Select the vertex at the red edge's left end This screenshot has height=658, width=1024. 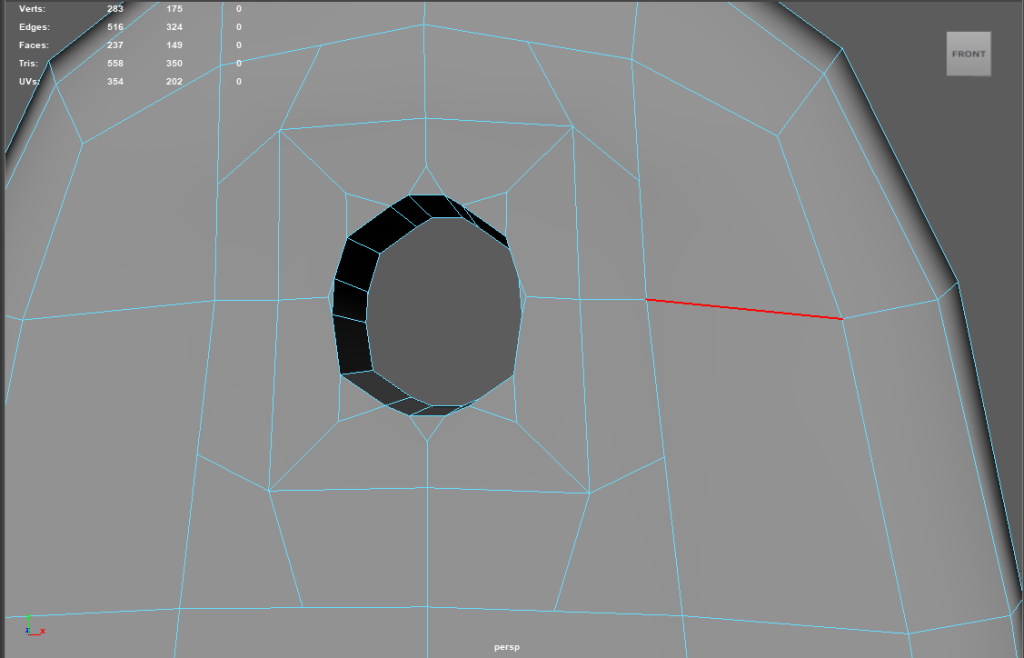coord(646,299)
